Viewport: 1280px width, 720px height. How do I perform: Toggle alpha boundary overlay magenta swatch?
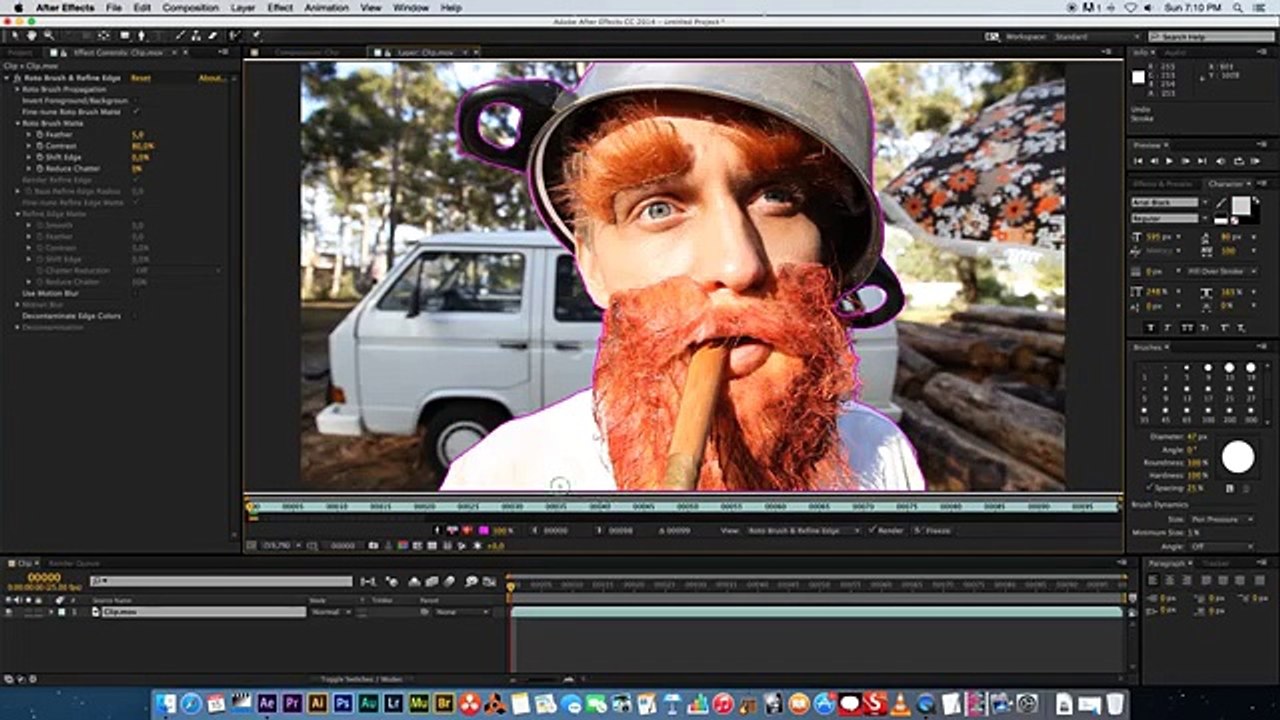[483, 530]
